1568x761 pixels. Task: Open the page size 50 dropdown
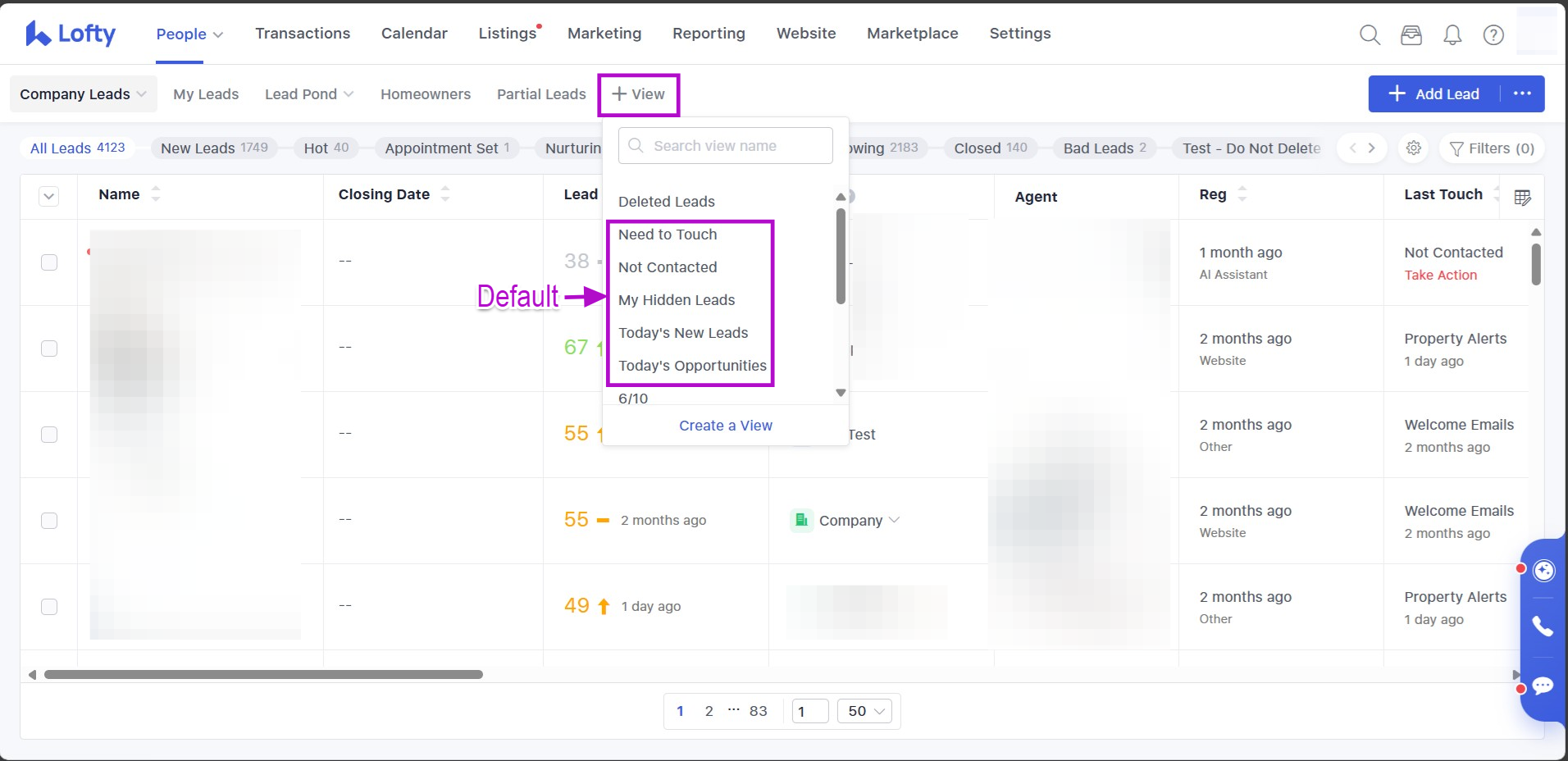[865, 711]
